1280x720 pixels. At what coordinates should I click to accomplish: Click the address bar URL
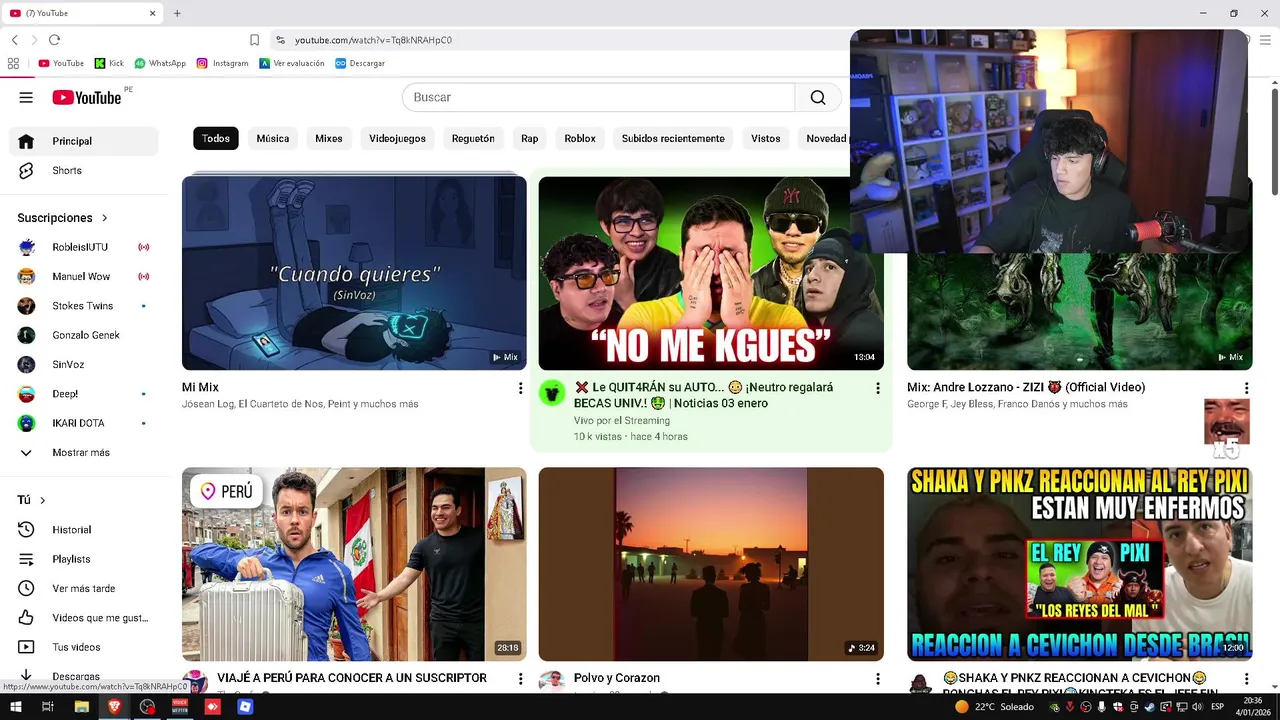pyautogui.click(x=373, y=40)
